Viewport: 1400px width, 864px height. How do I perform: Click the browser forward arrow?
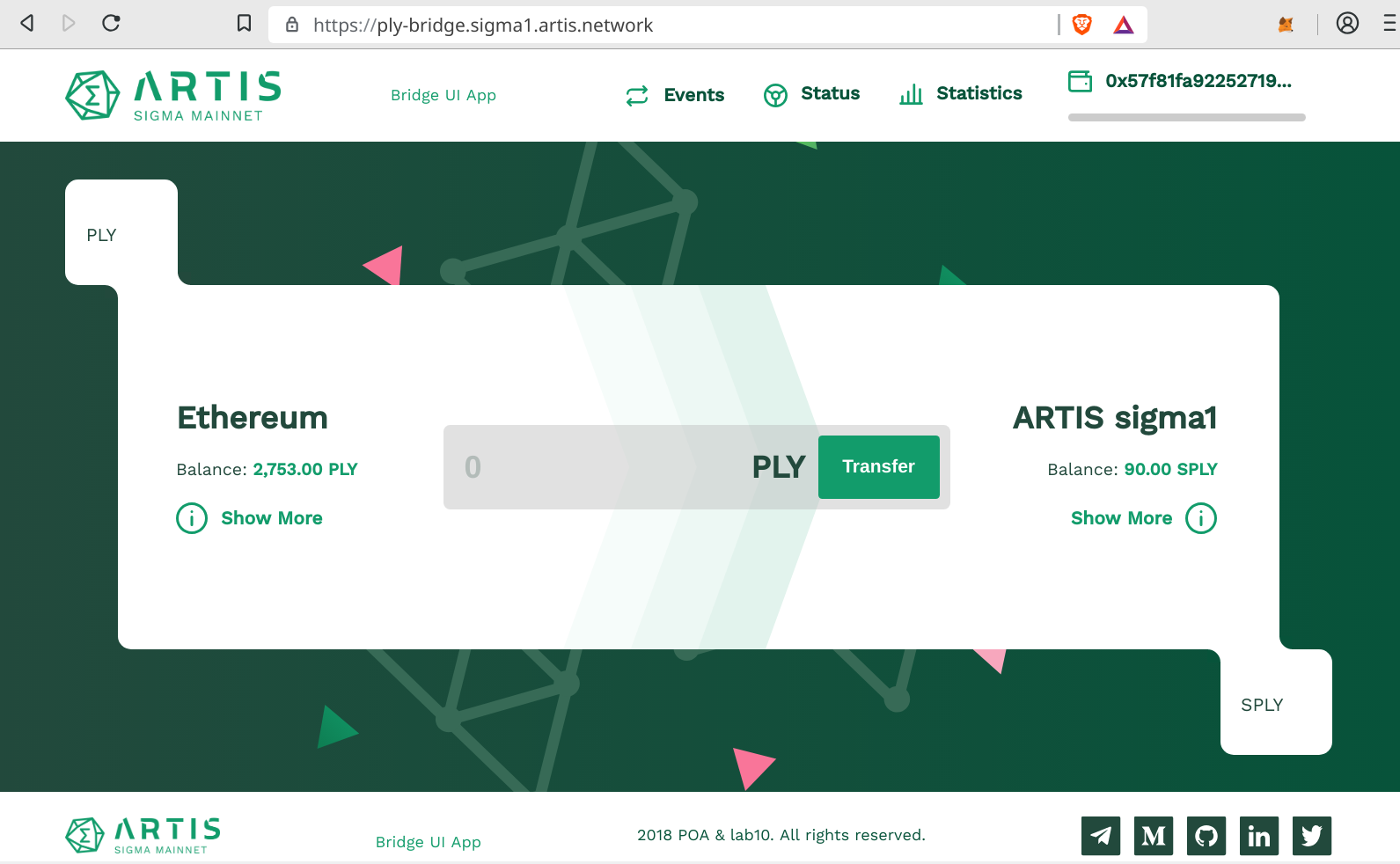[x=69, y=23]
